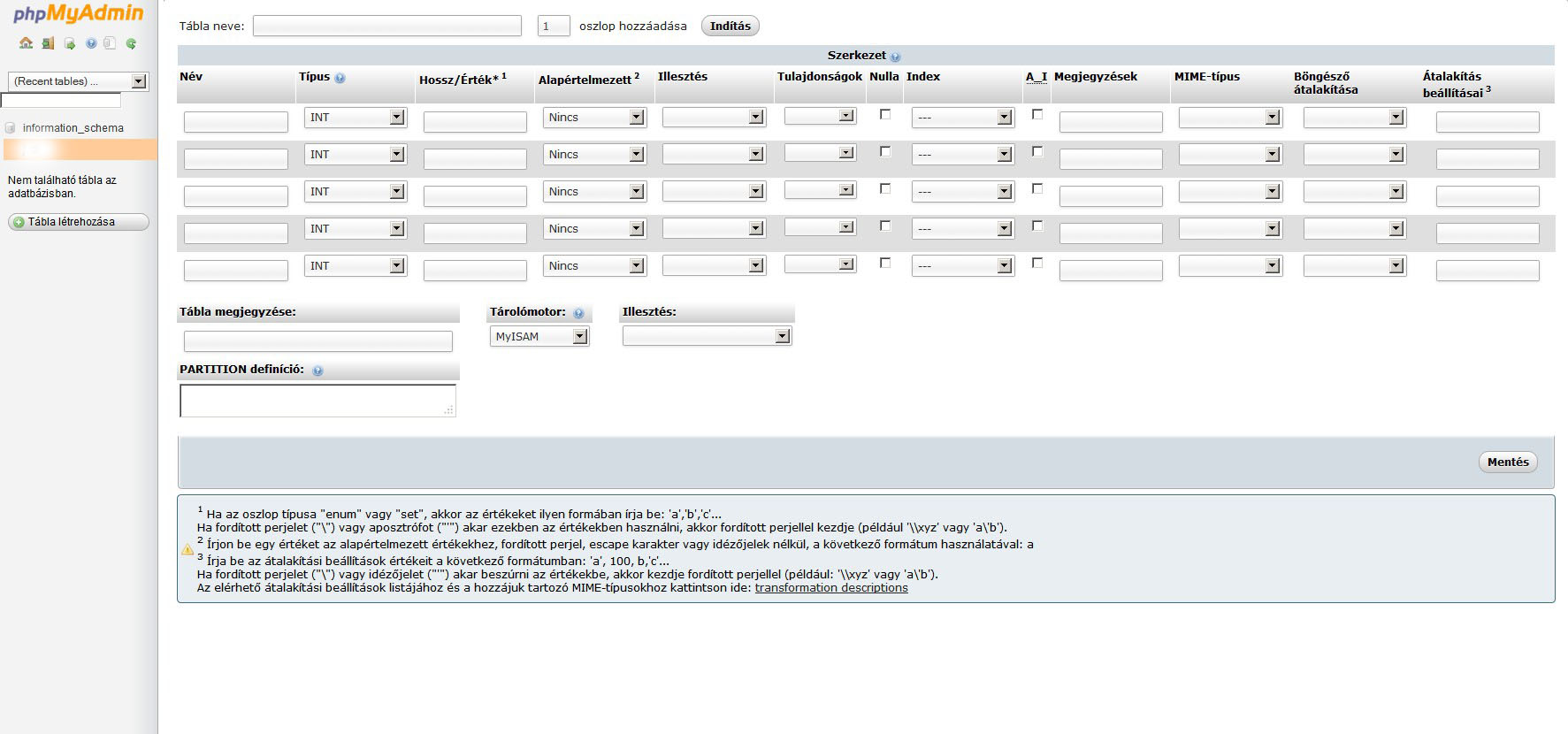Screen dimensions: 1568x734
Task: Tick Nulla checkbox in fifth column row
Action: click(885, 263)
